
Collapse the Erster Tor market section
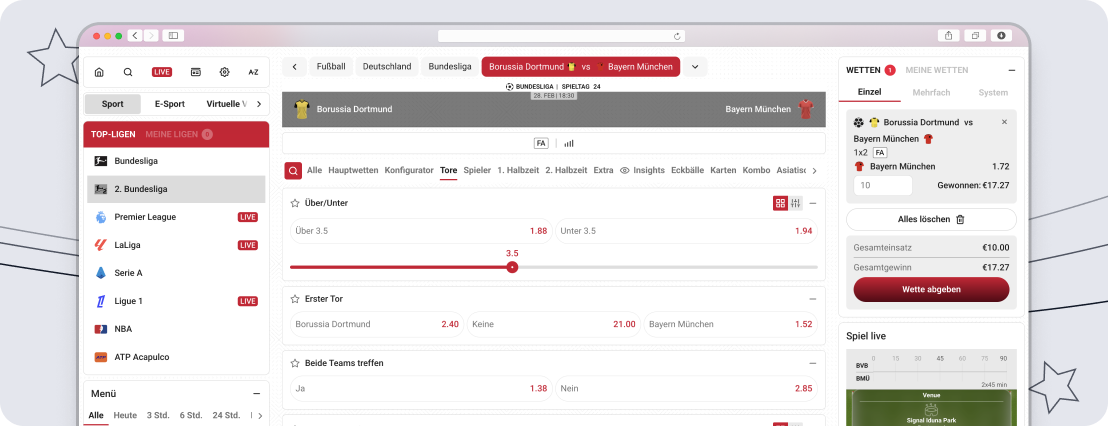click(x=812, y=299)
